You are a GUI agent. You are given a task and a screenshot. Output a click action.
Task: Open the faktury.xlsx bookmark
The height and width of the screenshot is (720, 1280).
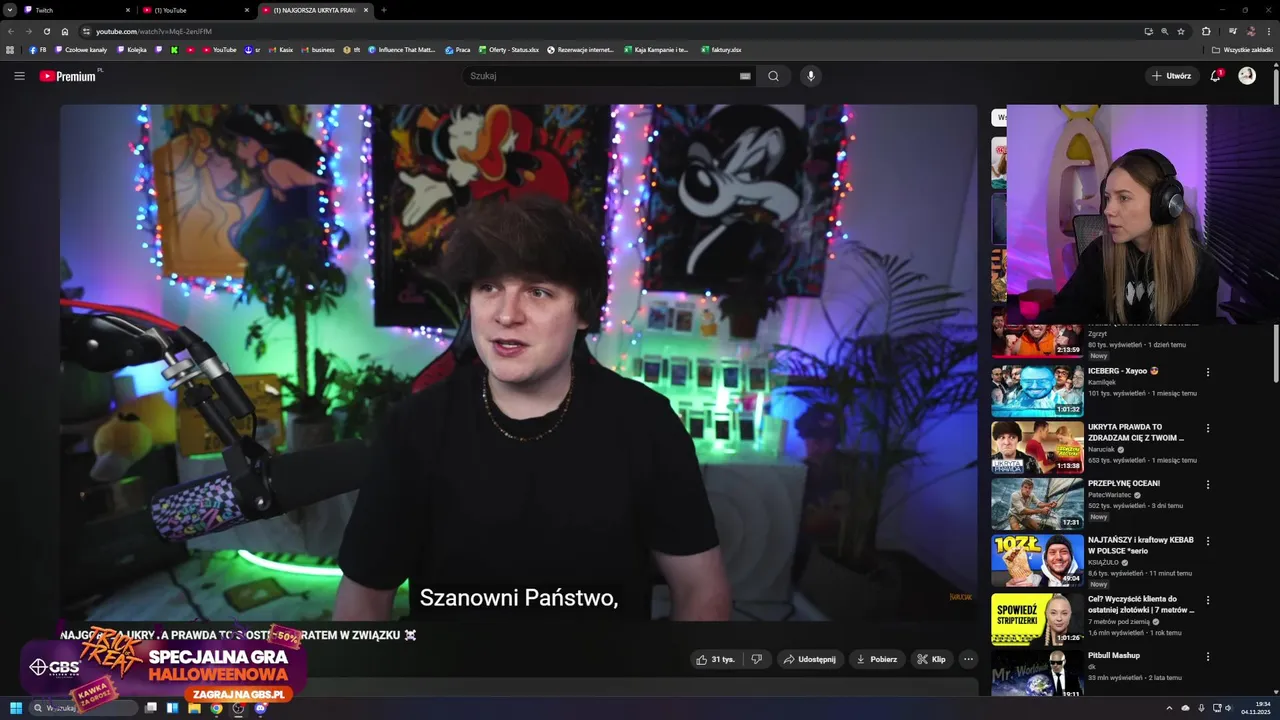(x=721, y=49)
